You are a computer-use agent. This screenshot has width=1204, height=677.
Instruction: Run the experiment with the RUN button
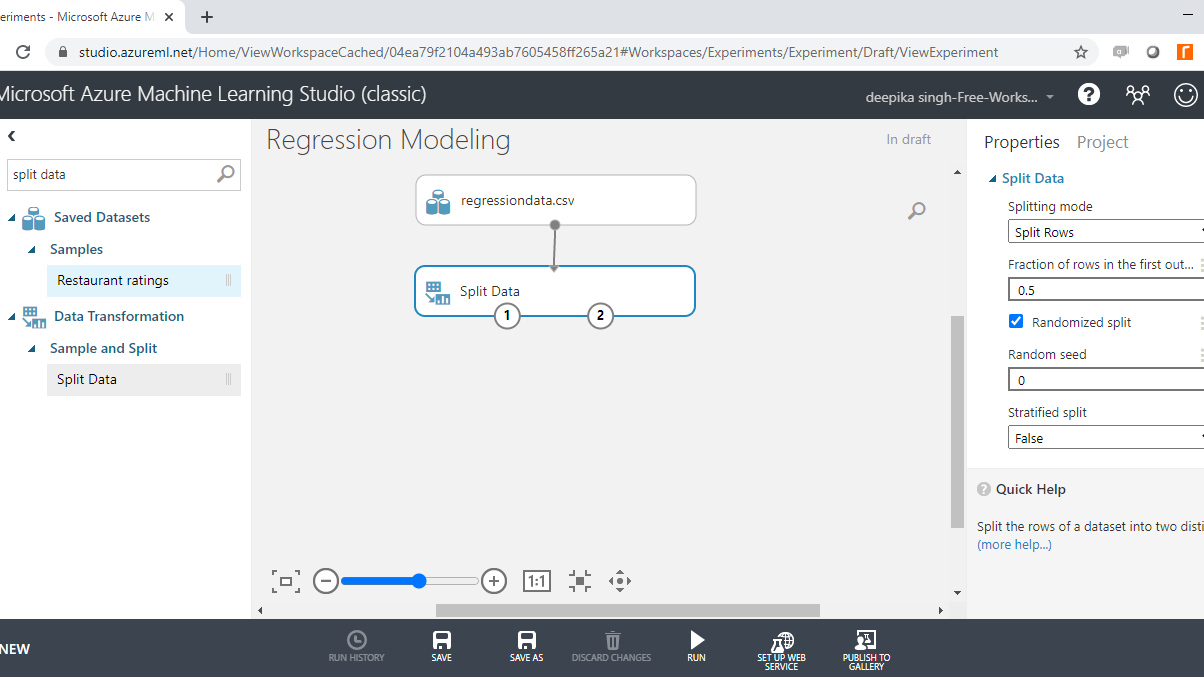click(x=697, y=646)
